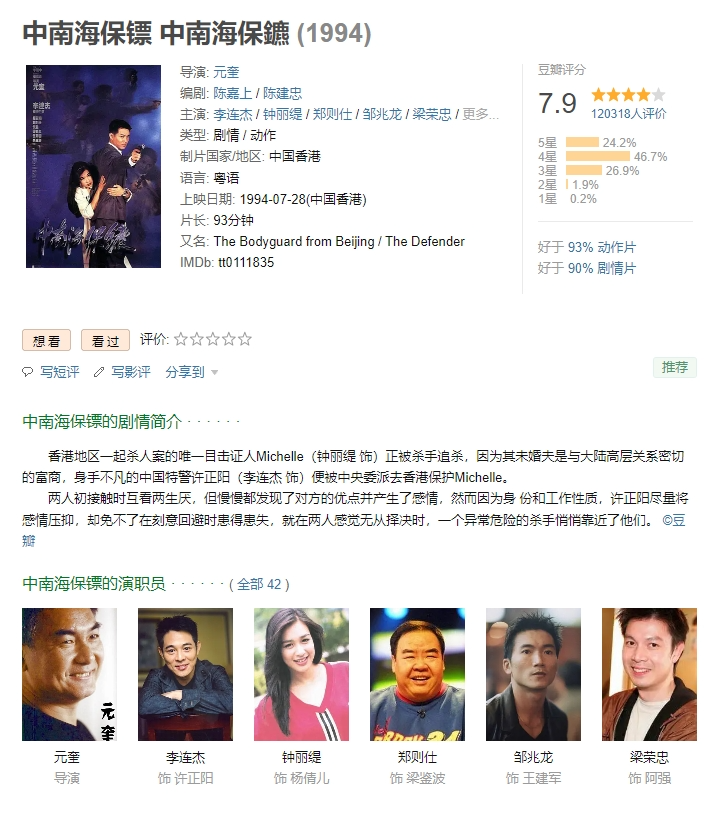
Task: Click the 5星 rating bar
Action: click(x=582, y=143)
